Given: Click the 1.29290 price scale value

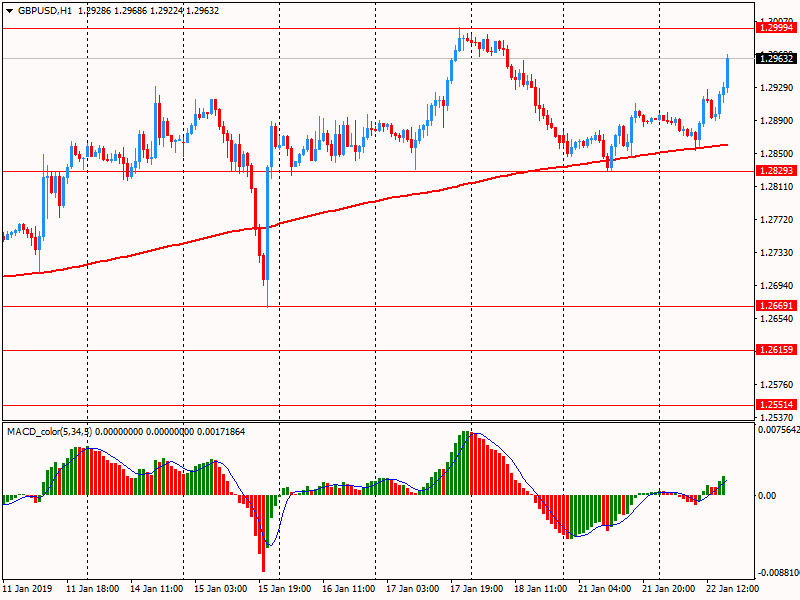Looking at the screenshot, I should (777, 88).
